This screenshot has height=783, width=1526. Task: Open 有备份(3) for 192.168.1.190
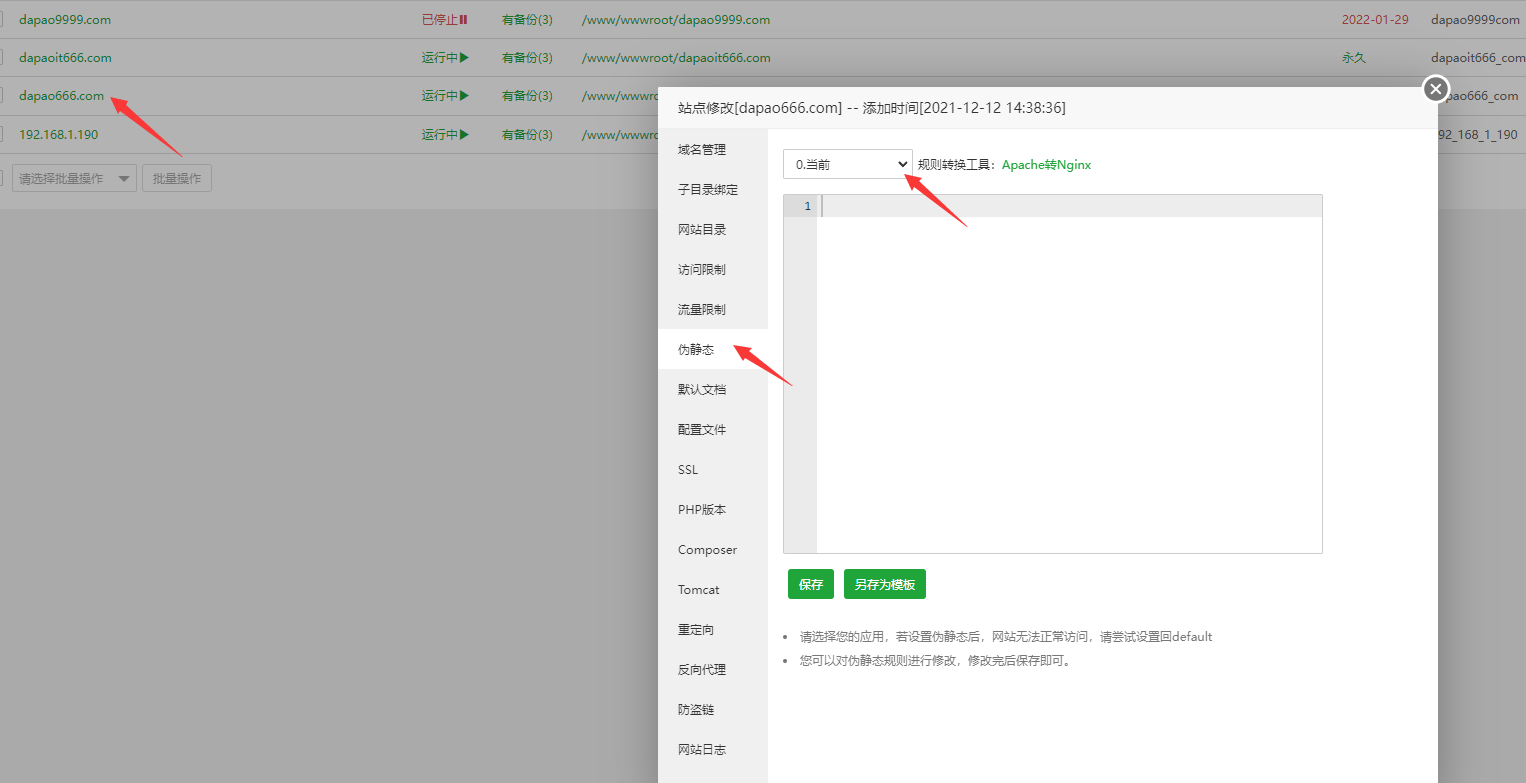click(527, 135)
